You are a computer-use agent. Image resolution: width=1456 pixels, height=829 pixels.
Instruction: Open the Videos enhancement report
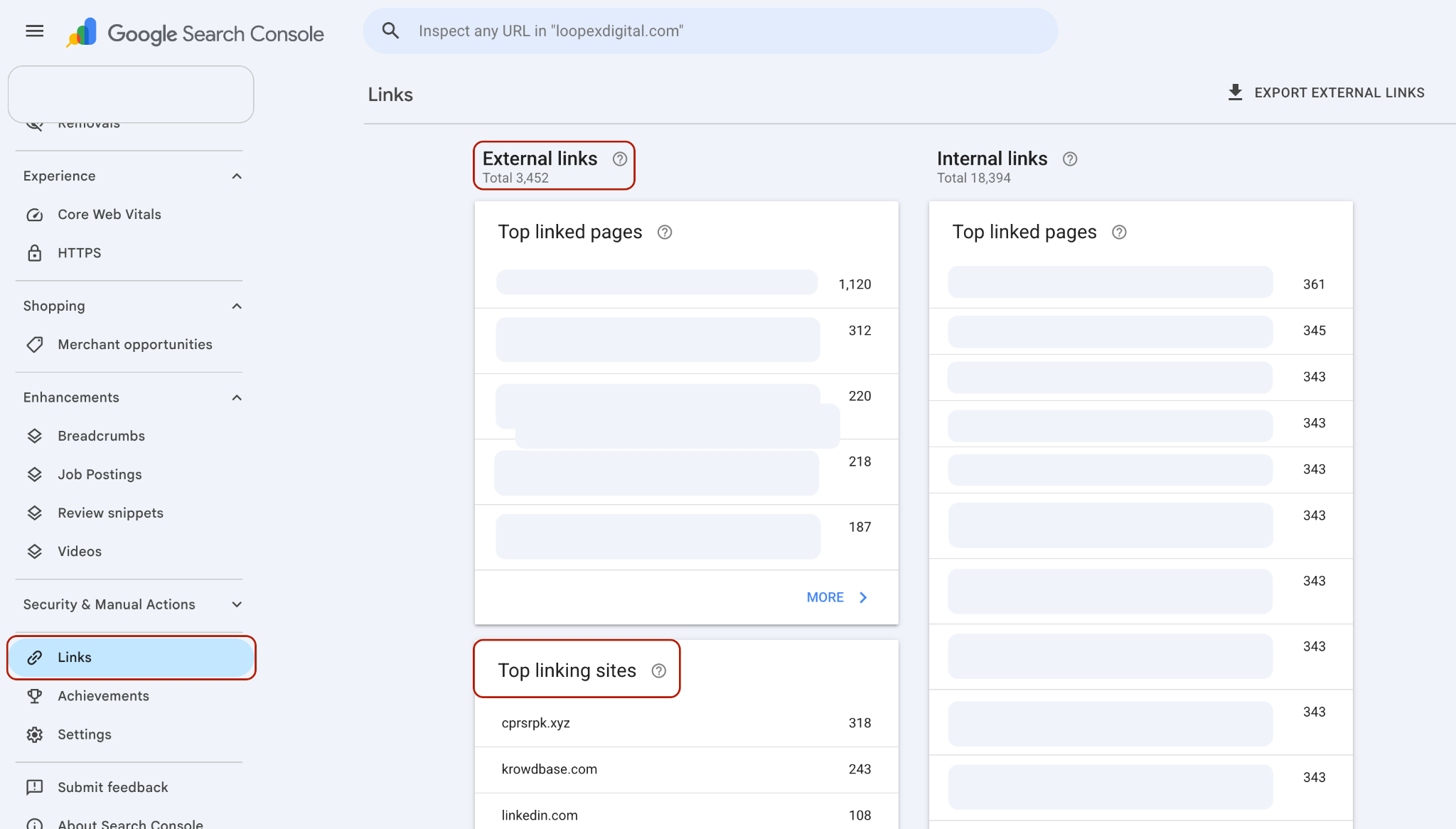pos(131,551)
